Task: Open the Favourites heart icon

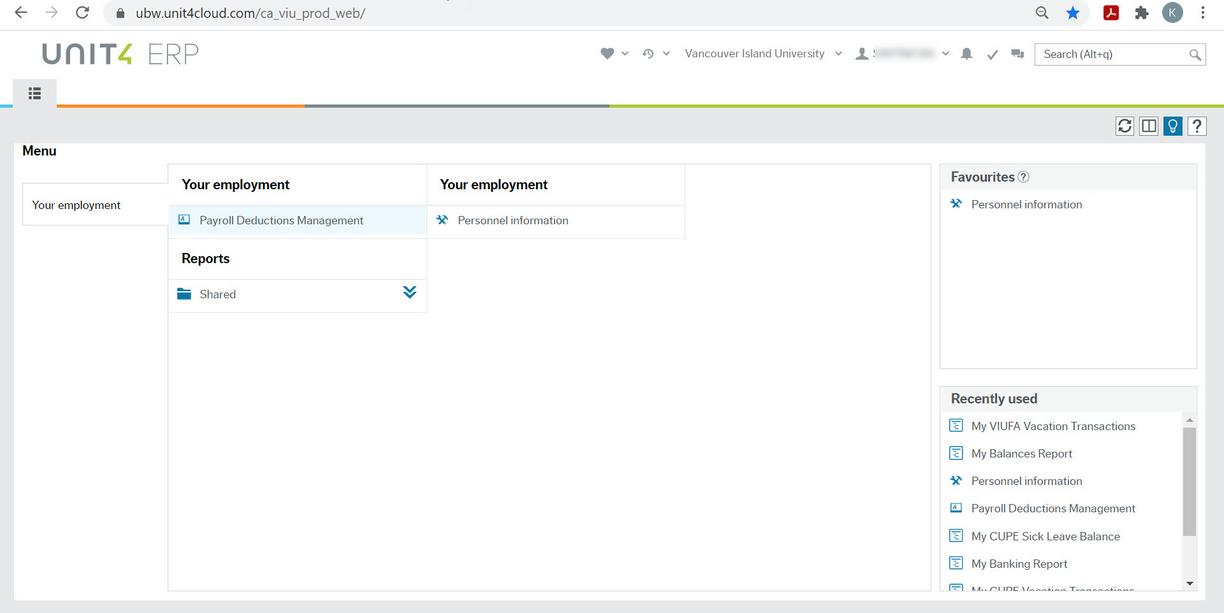Action: coord(608,53)
